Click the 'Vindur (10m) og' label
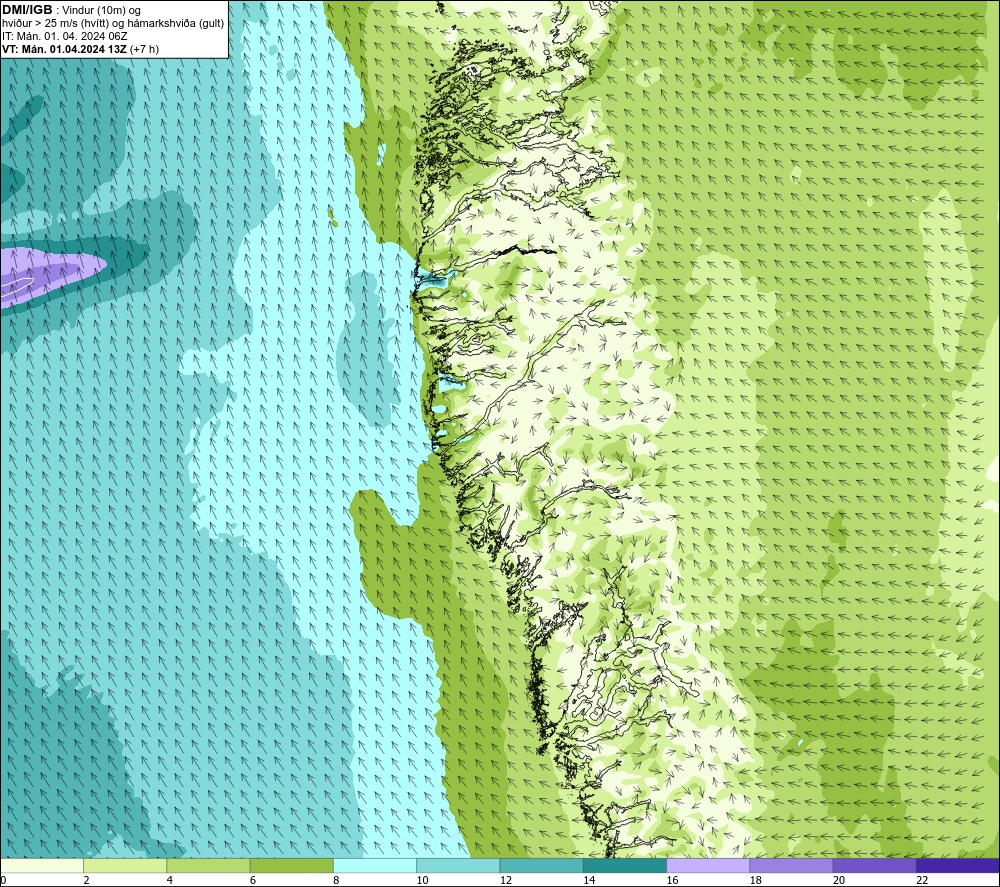 tap(101, 11)
